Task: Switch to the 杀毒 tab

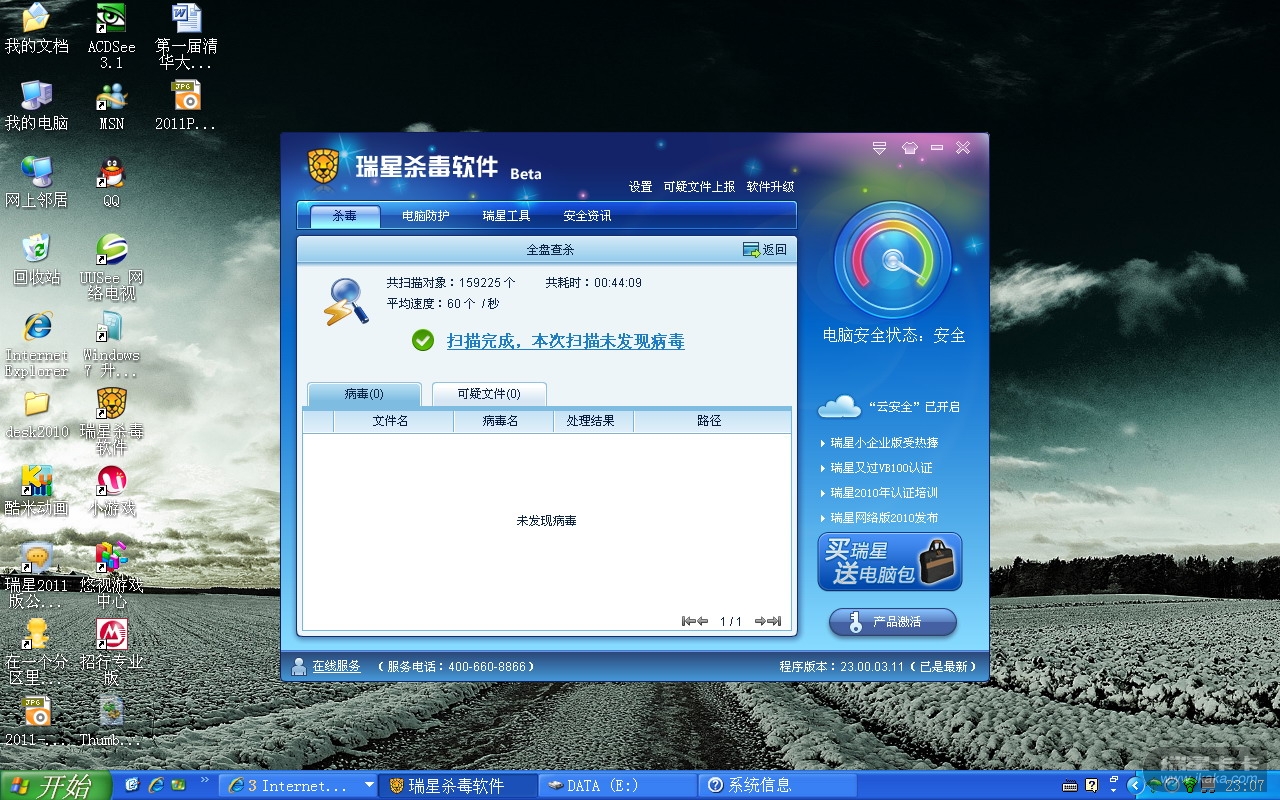Action: coord(345,216)
